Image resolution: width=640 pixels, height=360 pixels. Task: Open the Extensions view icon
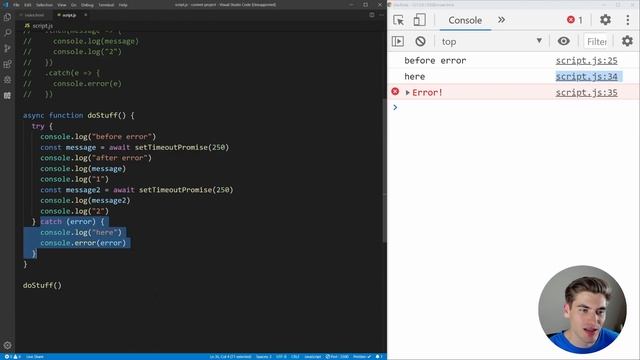(7, 64)
